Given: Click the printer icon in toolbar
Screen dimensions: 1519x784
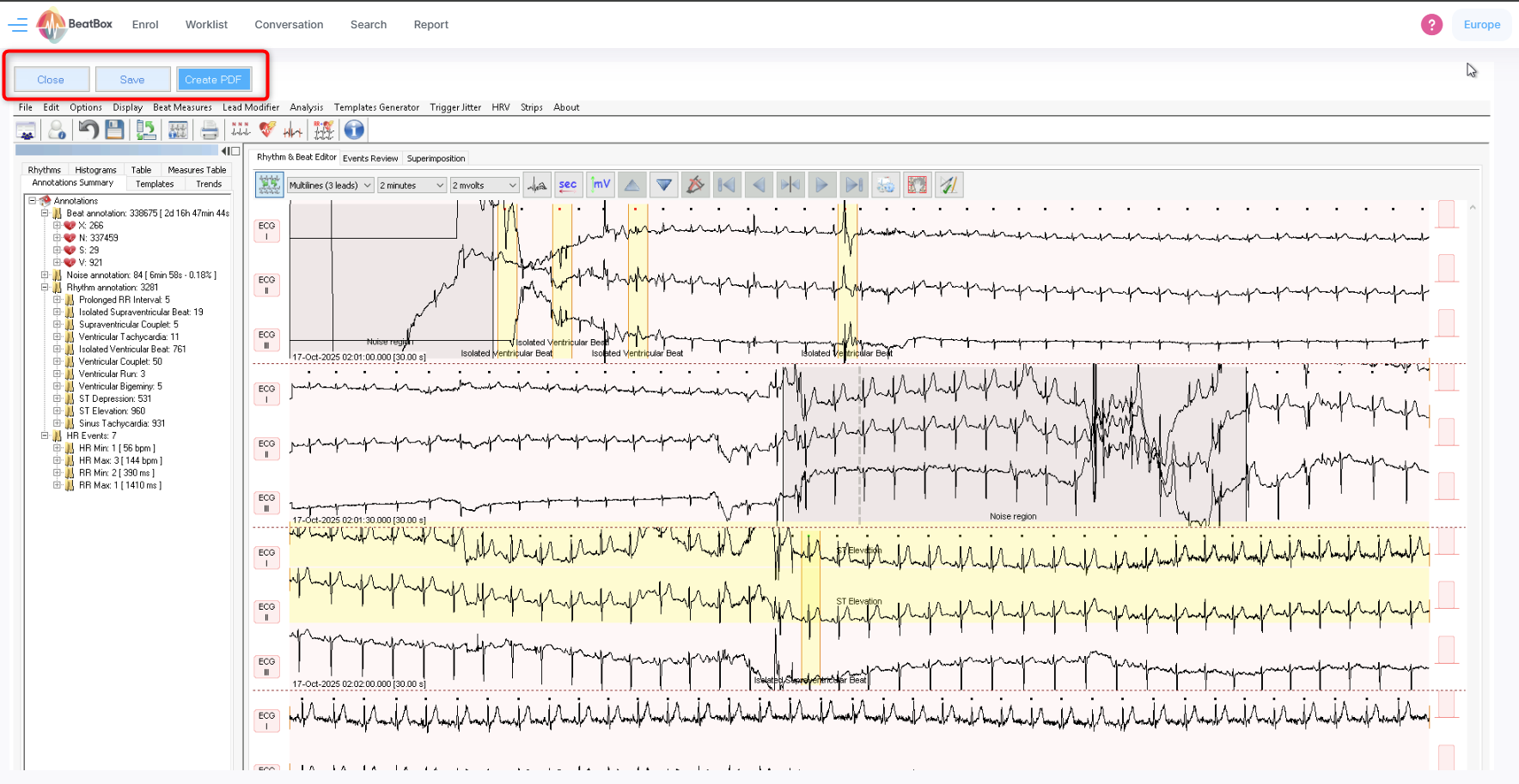Looking at the screenshot, I should (210, 130).
